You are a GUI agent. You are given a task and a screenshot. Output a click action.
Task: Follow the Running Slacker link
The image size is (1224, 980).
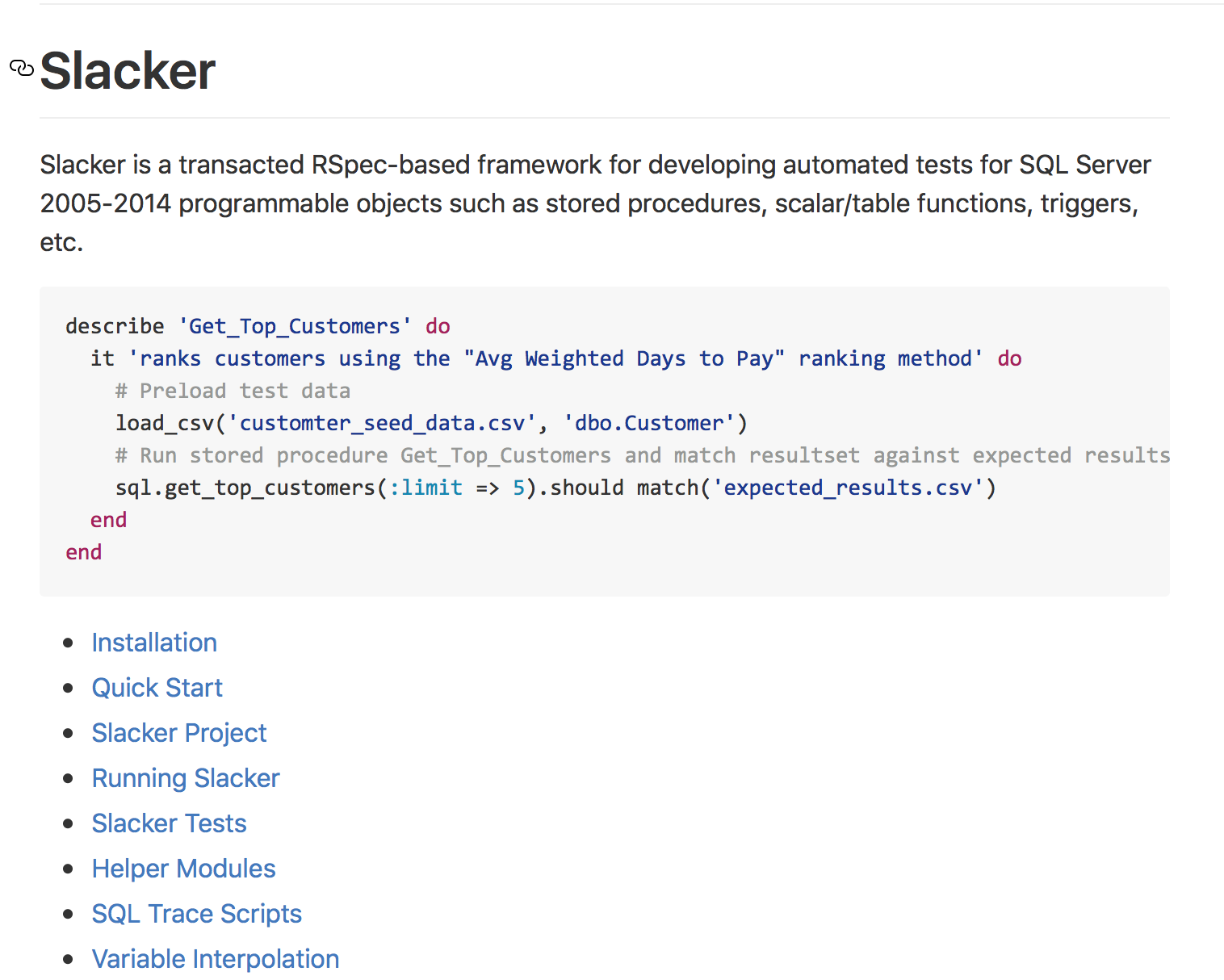[x=186, y=778]
